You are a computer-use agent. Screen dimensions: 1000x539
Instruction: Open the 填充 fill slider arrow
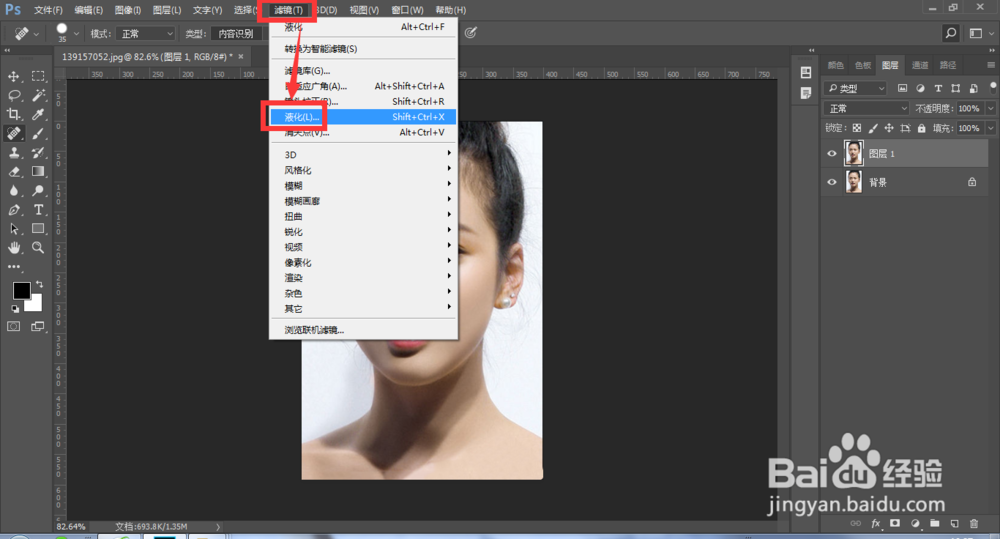click(x=990, y=128)
